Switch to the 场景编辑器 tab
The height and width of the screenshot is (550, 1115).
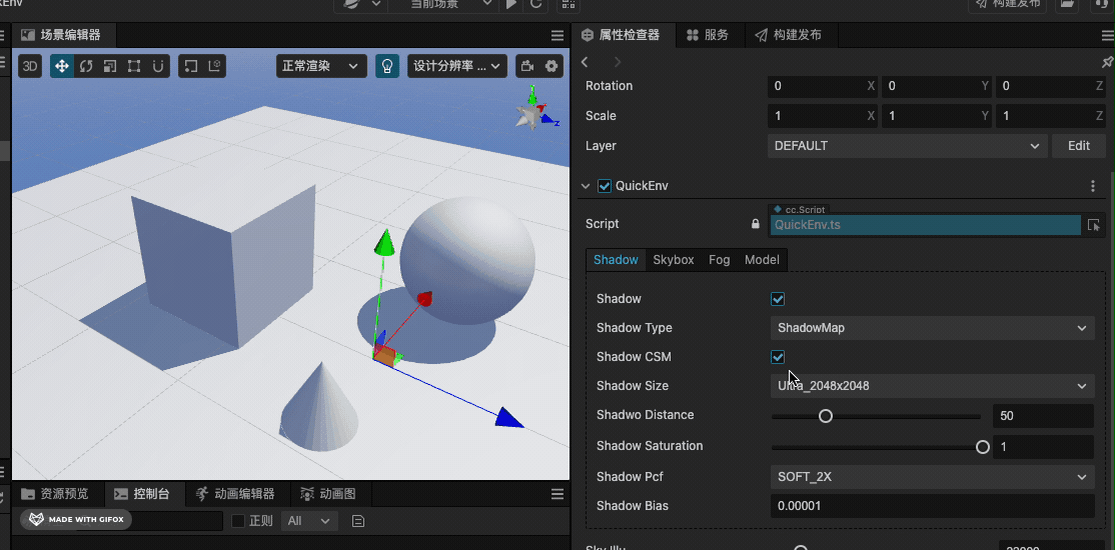pos(62,35)
